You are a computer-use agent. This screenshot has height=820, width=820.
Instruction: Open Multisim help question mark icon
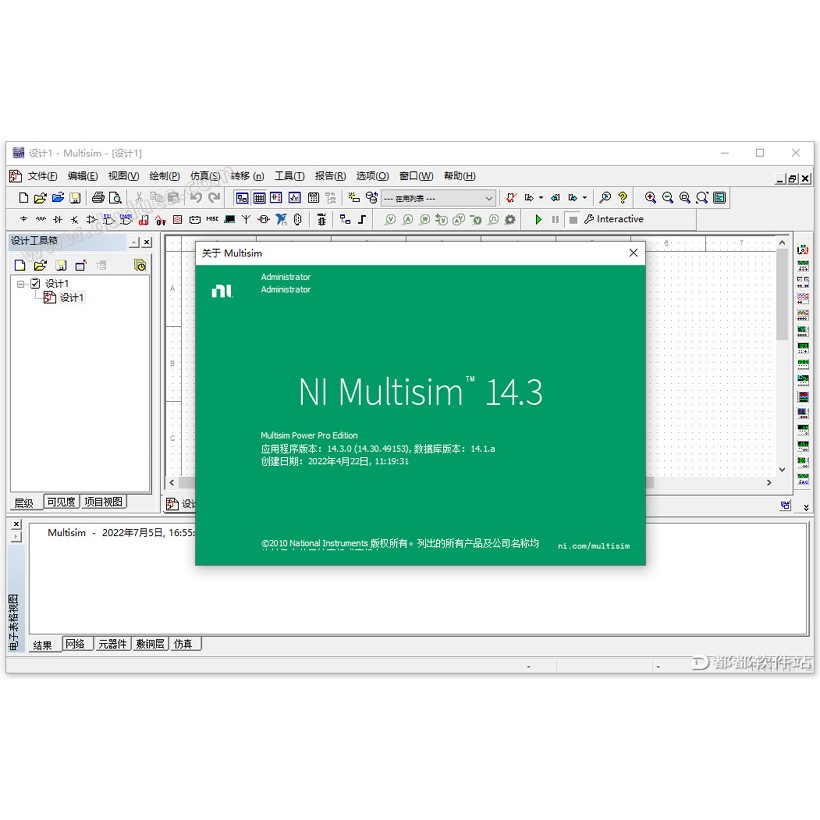tap(622, 198)
